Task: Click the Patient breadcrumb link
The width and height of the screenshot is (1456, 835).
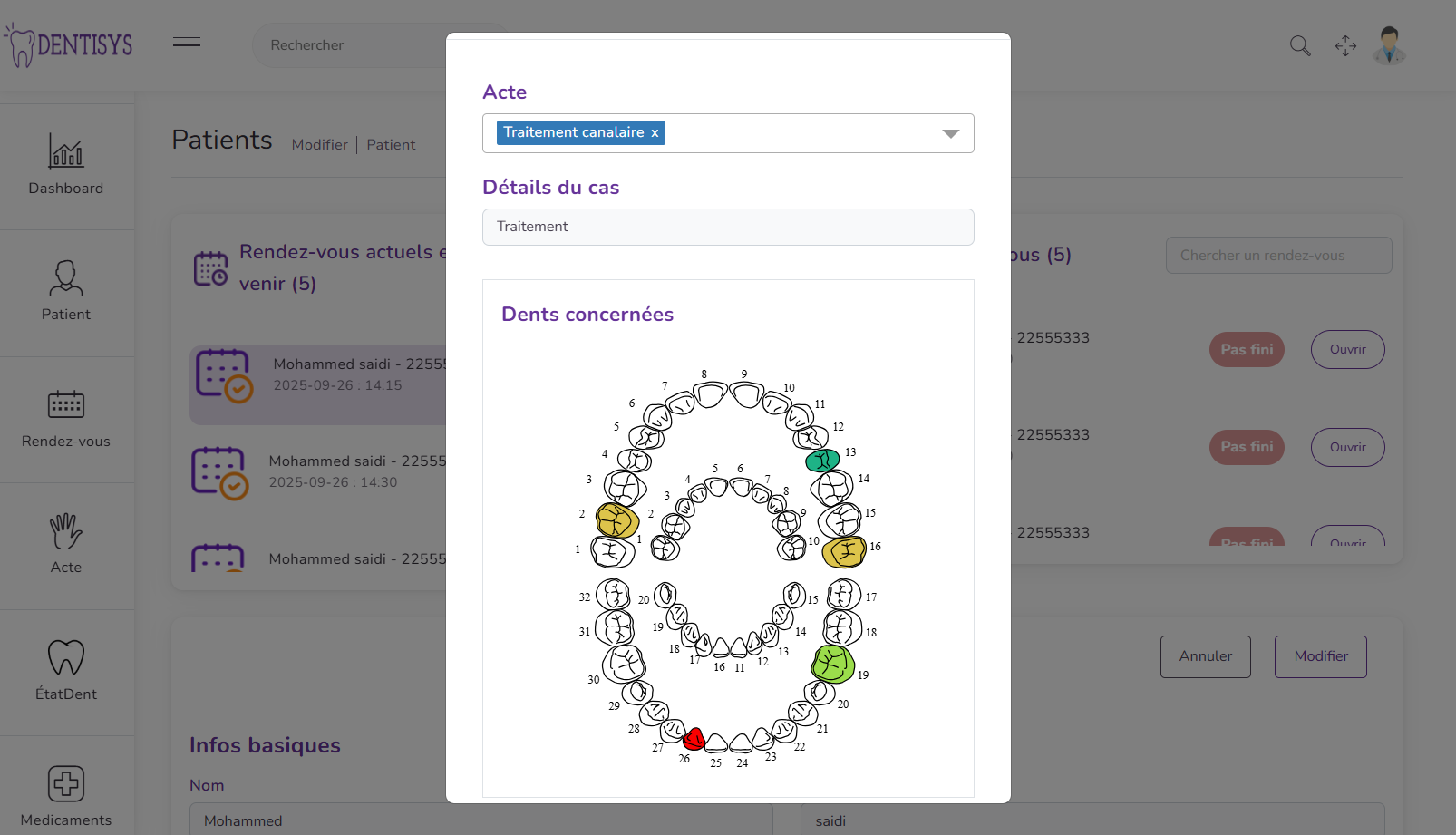Action: (391, 144)
